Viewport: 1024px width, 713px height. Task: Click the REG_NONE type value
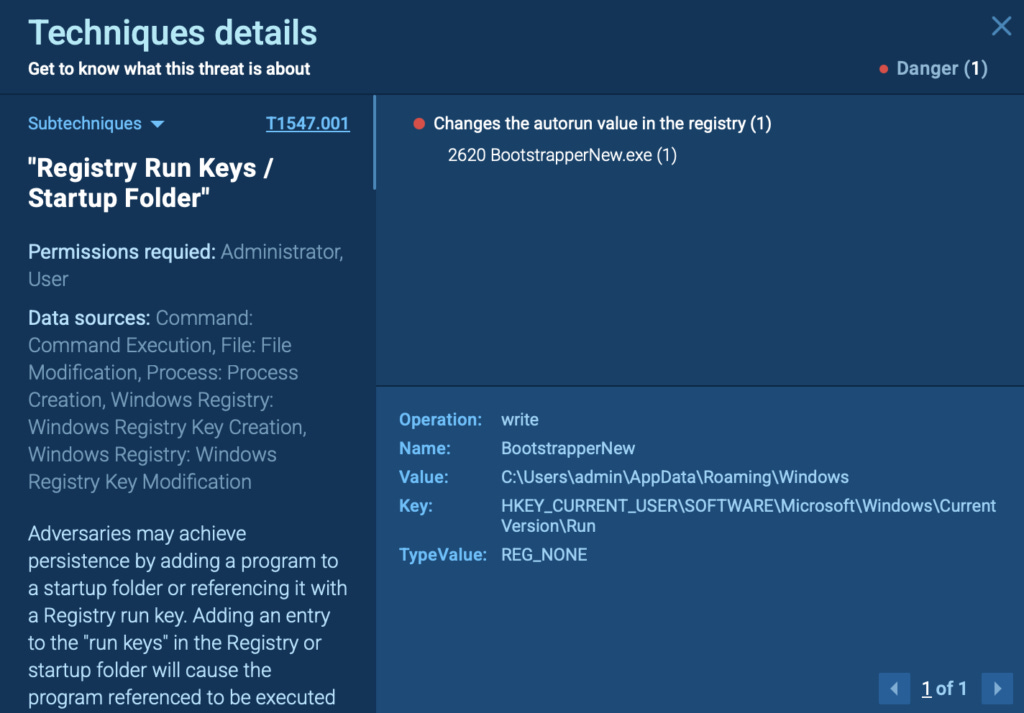pos(543,554)
